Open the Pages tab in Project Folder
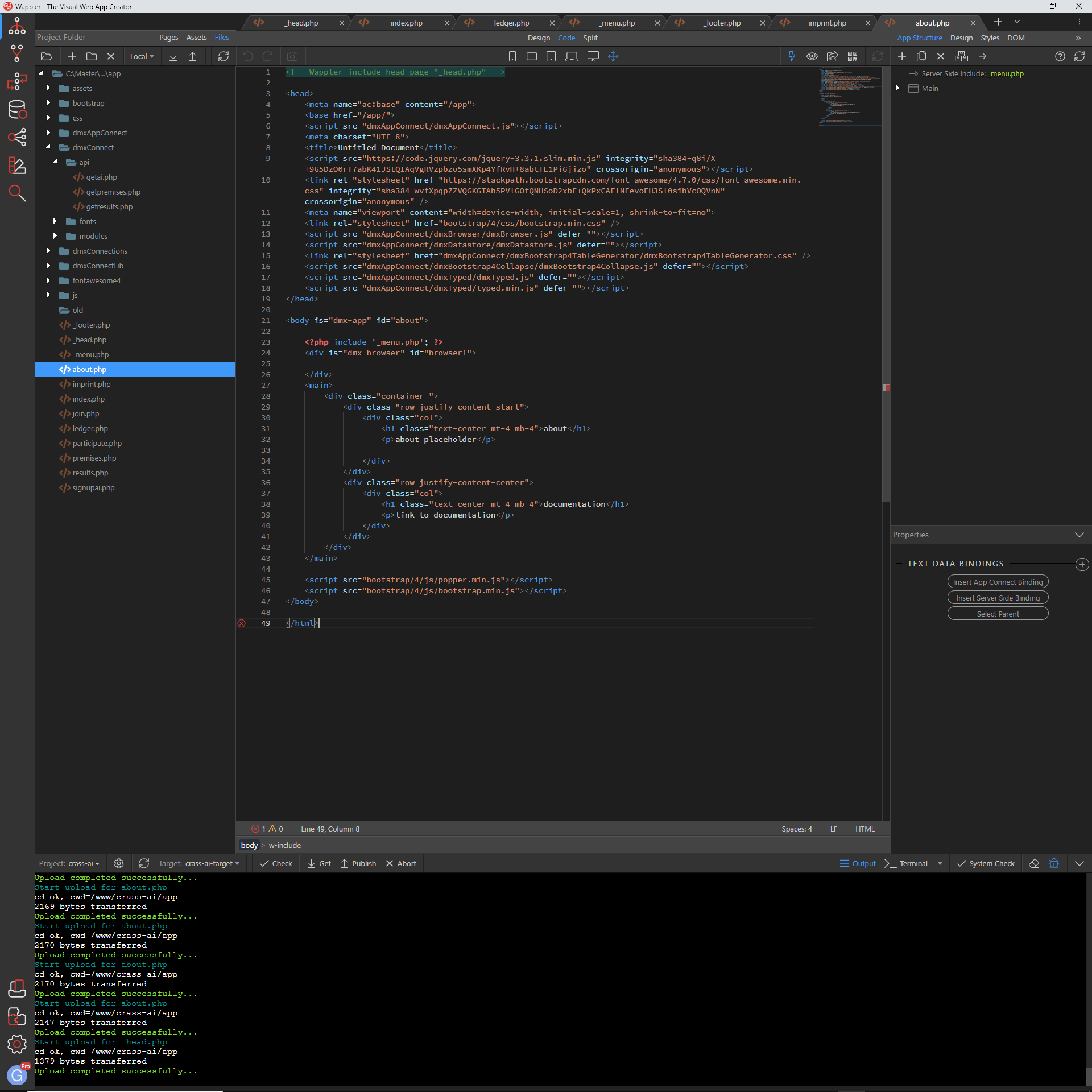 pyautogui.click(x=168, y=38)
